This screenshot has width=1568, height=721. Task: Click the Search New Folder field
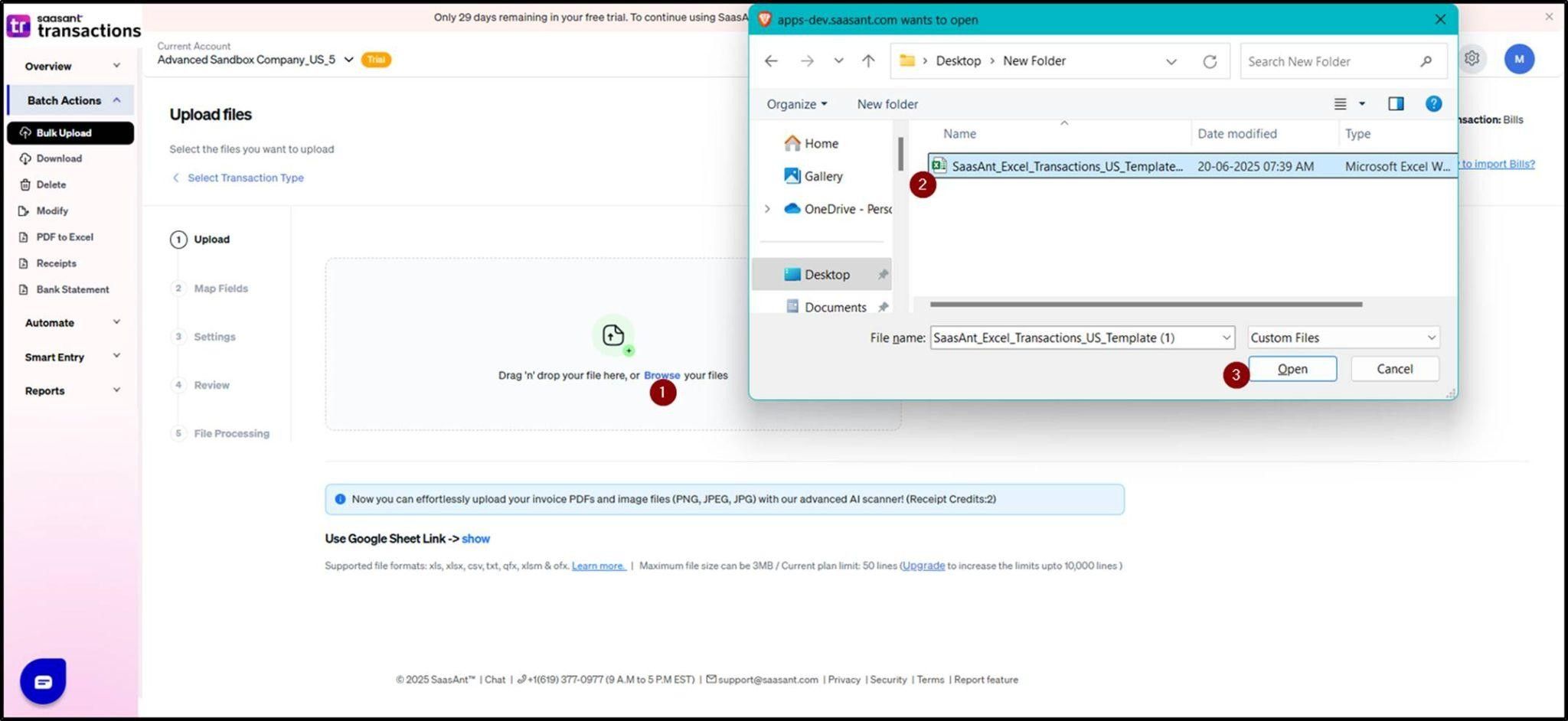coord(1332,61)
